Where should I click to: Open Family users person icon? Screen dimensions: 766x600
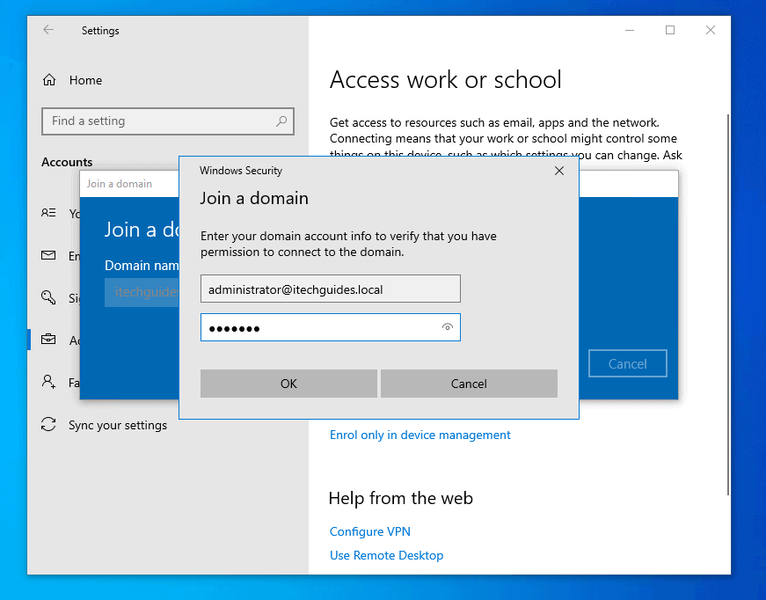click(x=48, y=381)
